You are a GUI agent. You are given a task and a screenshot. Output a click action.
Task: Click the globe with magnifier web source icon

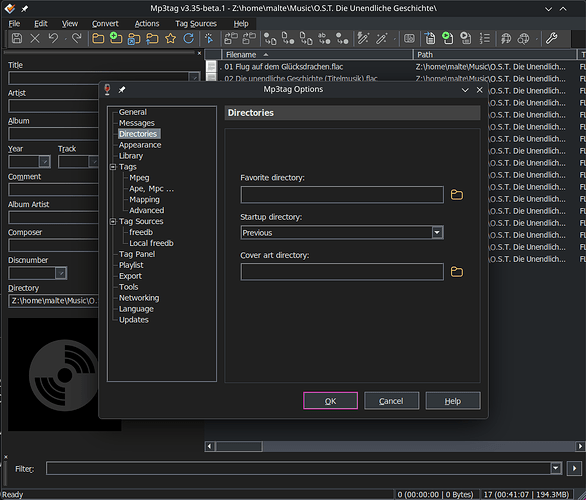pos(524,38)
